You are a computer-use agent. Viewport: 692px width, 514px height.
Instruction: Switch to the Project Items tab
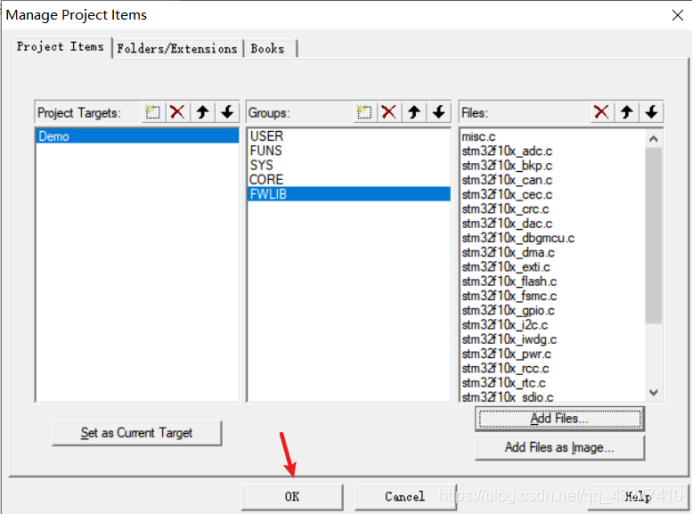pyautogui.click(x=60, y=47)
